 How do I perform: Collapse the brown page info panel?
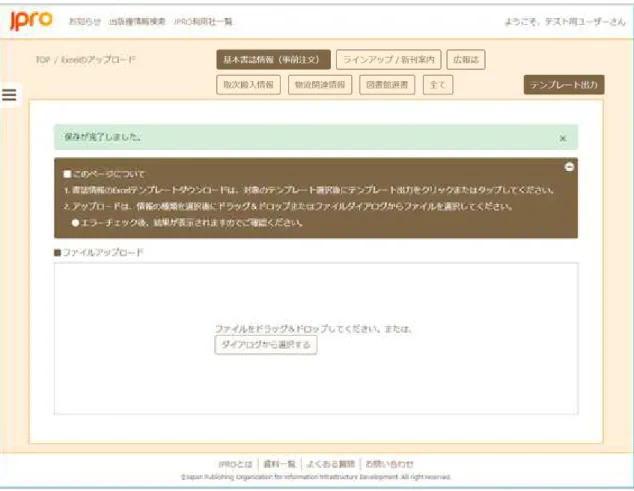click(x=569, y=167)
